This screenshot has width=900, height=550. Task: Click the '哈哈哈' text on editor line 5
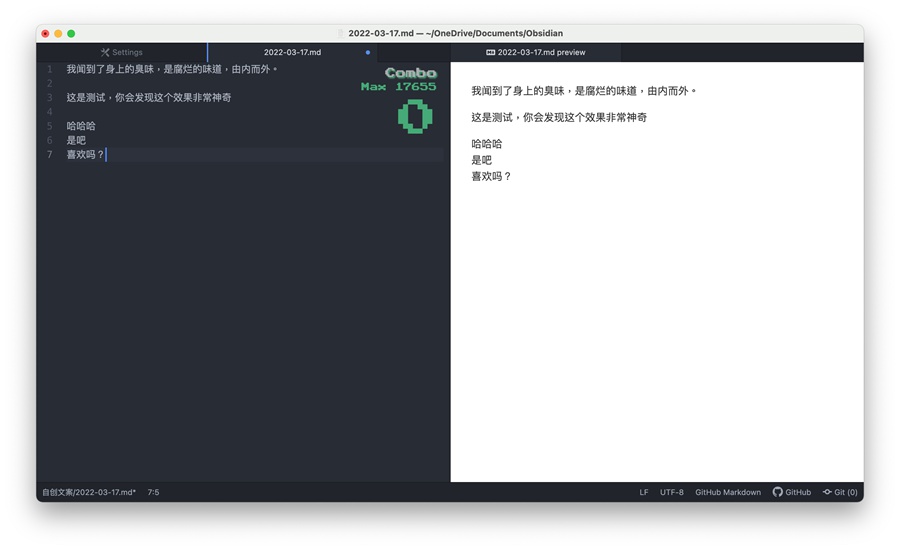click(x=81, y=126)
